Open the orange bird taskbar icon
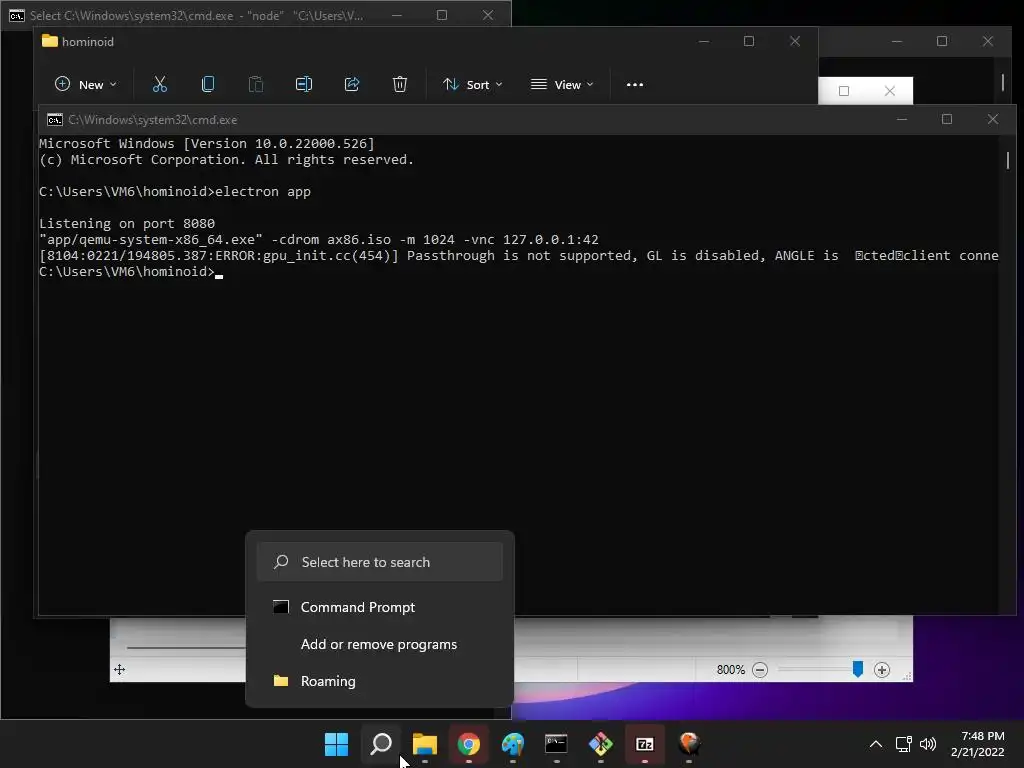Viewport: 1024px width, 768px height. pos(689,744)
